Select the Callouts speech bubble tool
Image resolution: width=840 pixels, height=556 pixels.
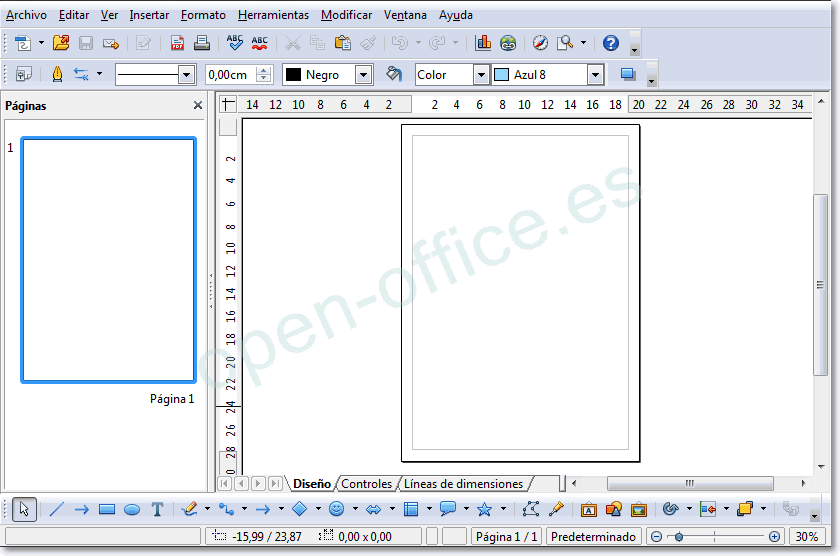447,509
